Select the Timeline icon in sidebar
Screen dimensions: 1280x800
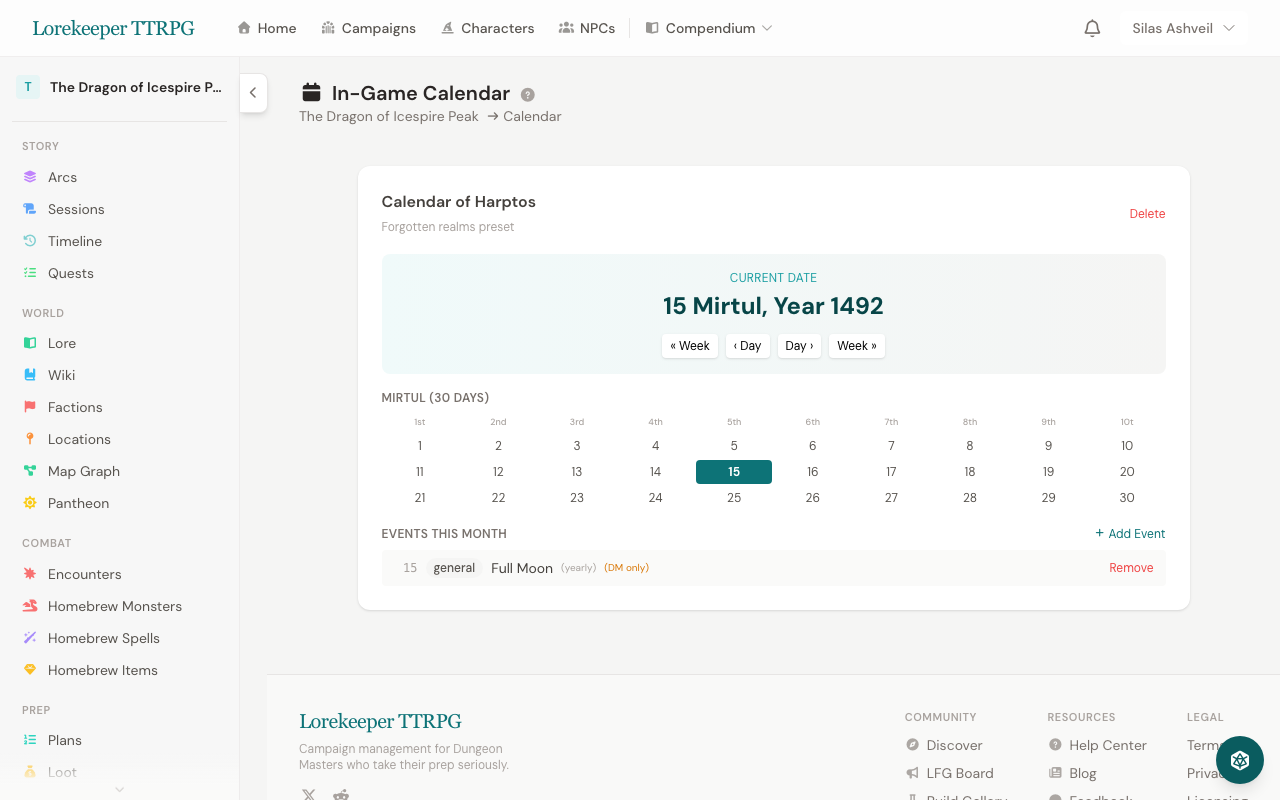click(x=29, y=241)
